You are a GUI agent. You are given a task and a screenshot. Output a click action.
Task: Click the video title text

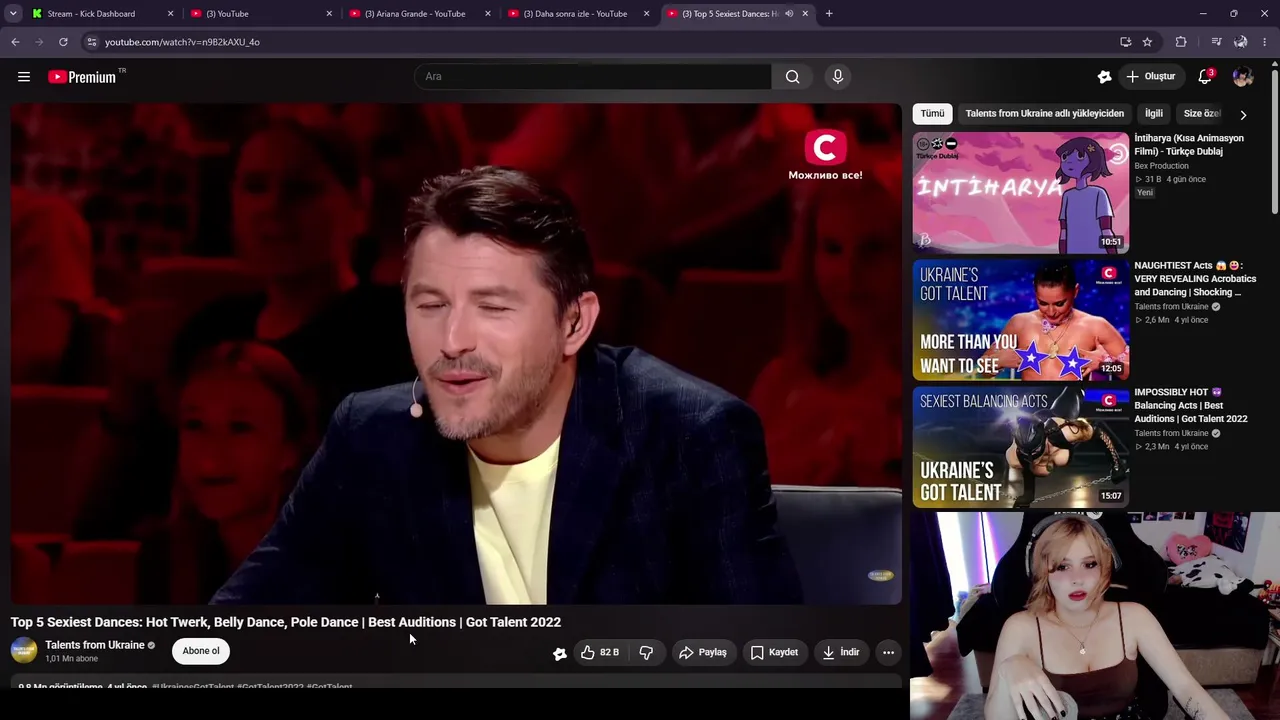point(286,622)
